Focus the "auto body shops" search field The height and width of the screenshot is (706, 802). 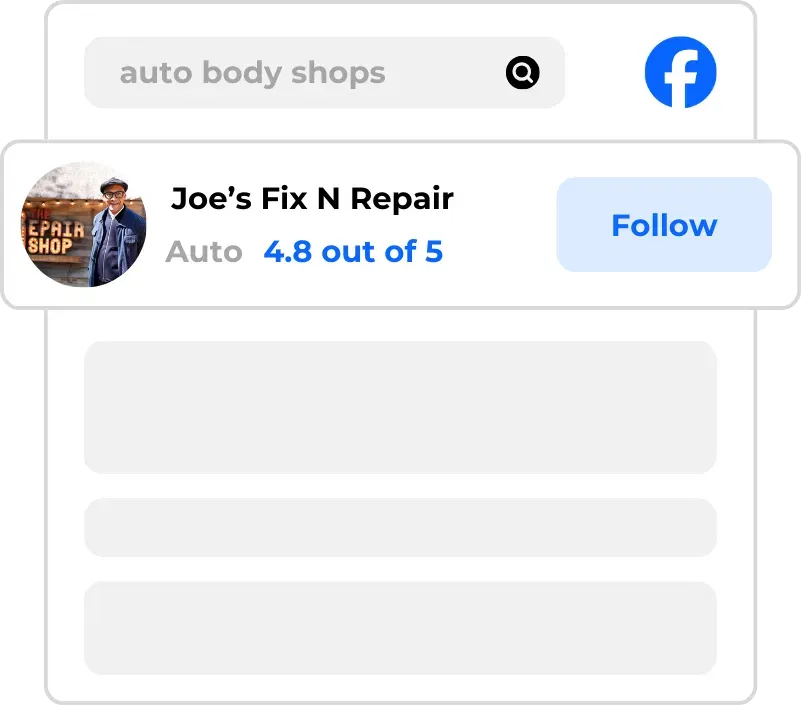point(324,72)
